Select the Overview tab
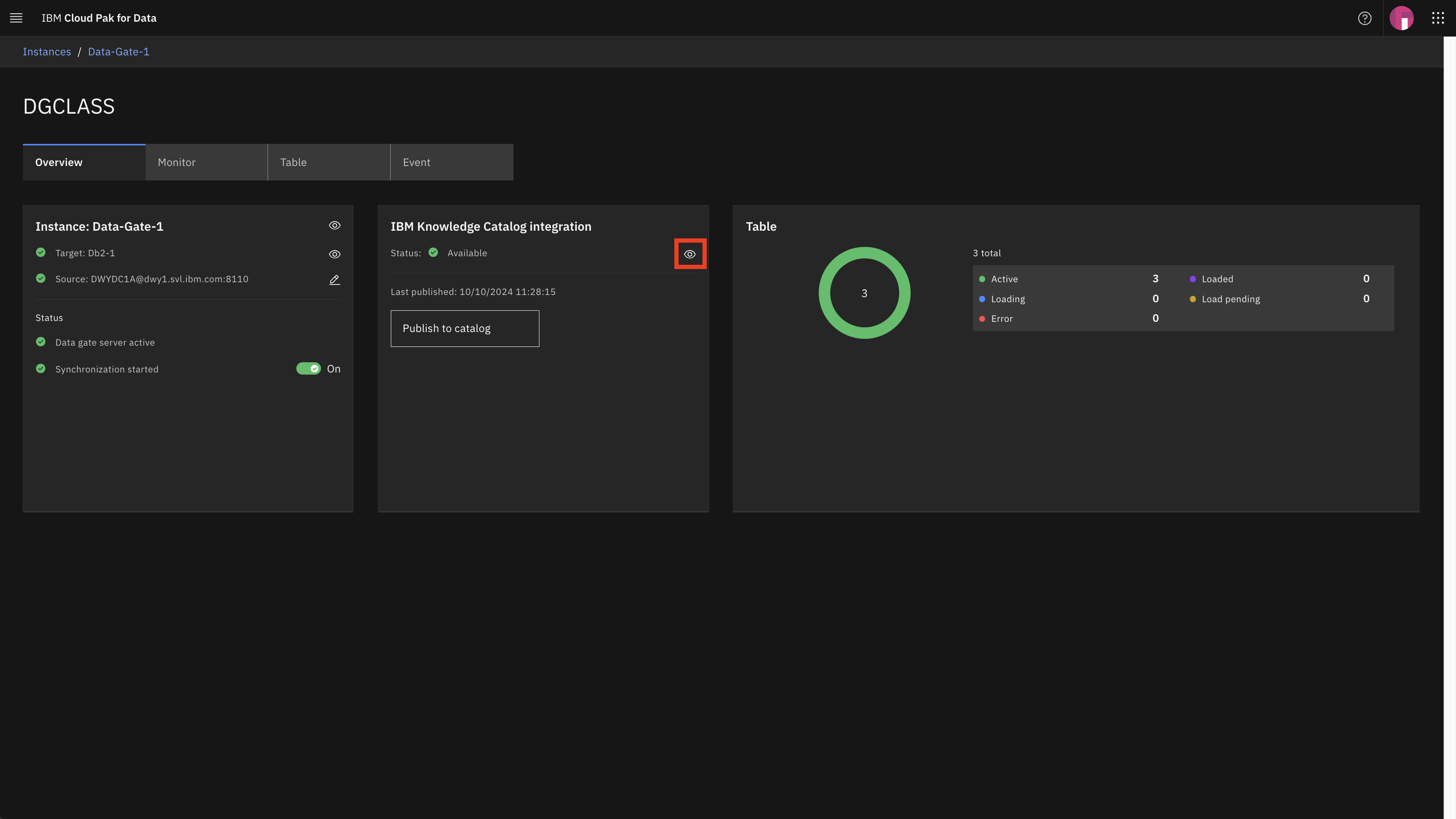This screenshot has width=1456, height=819. click(x=84, y=162)
